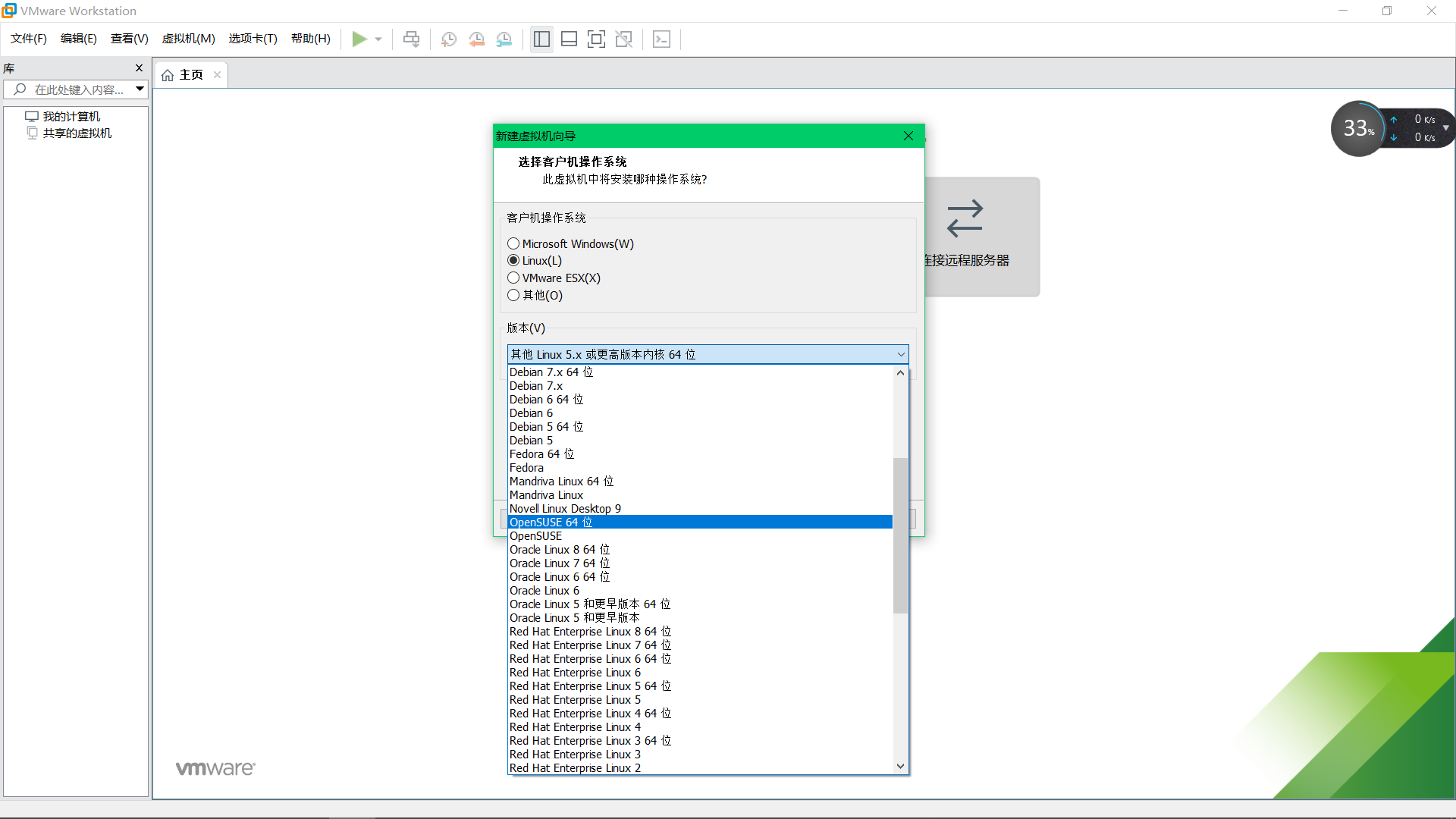Open the 查看(V) menu
Viewport: 1456px width, 819px height.
(x=130, y=39)
